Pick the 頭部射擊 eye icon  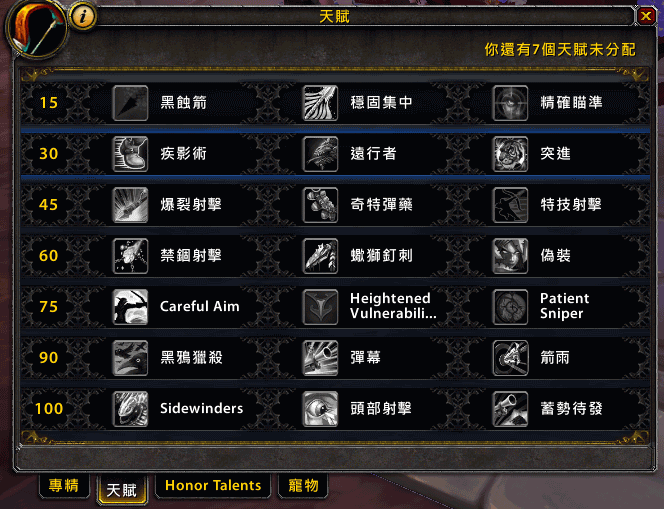[321, 409]
